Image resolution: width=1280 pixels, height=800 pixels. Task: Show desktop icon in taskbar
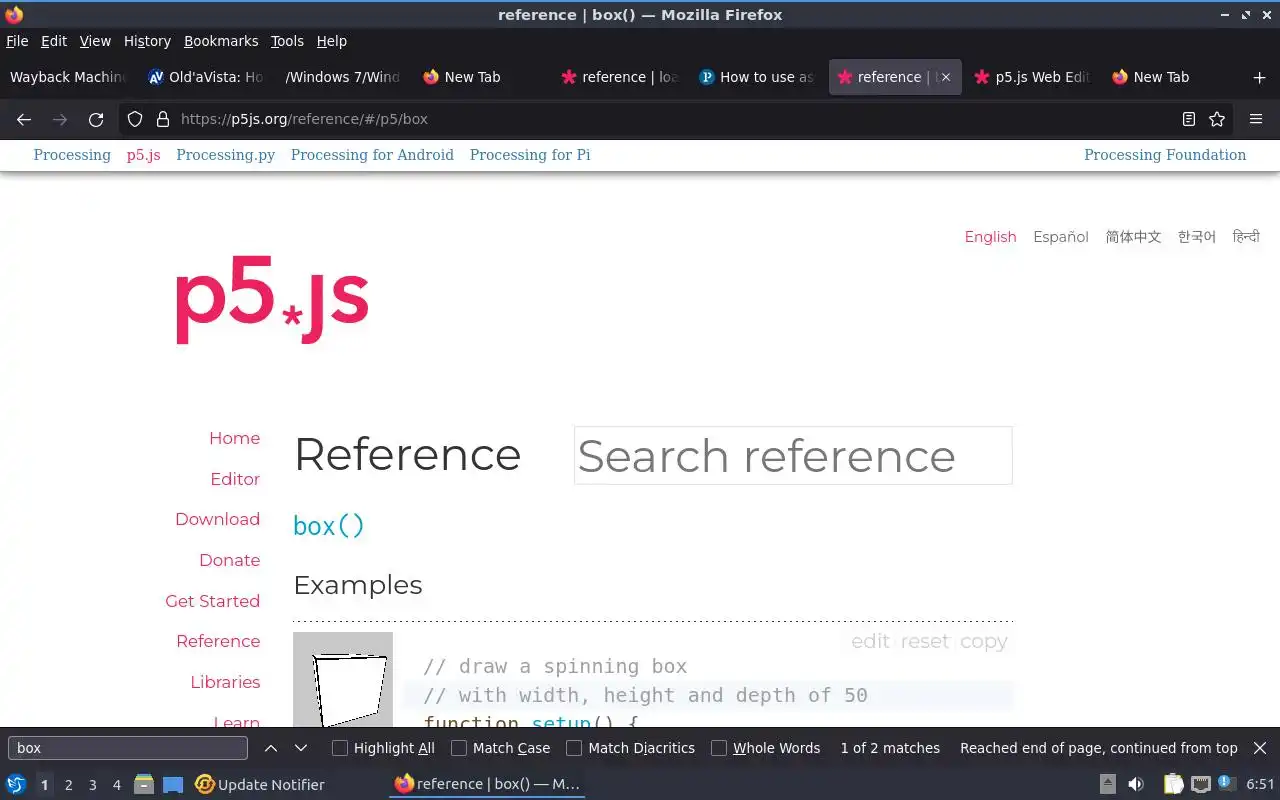click(x=173, y=784)
